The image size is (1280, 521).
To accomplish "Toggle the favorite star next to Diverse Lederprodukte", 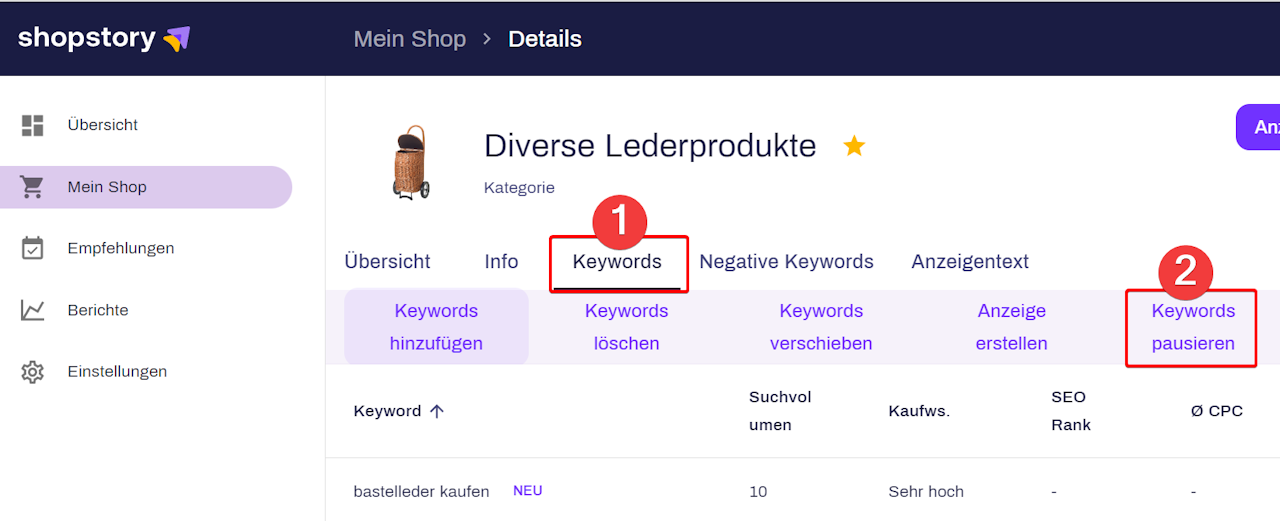I will pyautogui.click(x=854, y=147).
